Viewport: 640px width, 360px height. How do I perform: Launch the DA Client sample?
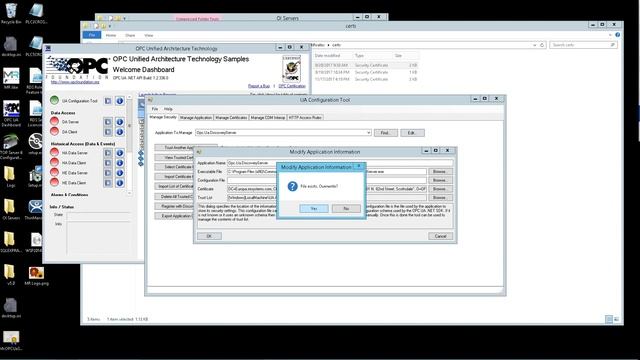108,132
